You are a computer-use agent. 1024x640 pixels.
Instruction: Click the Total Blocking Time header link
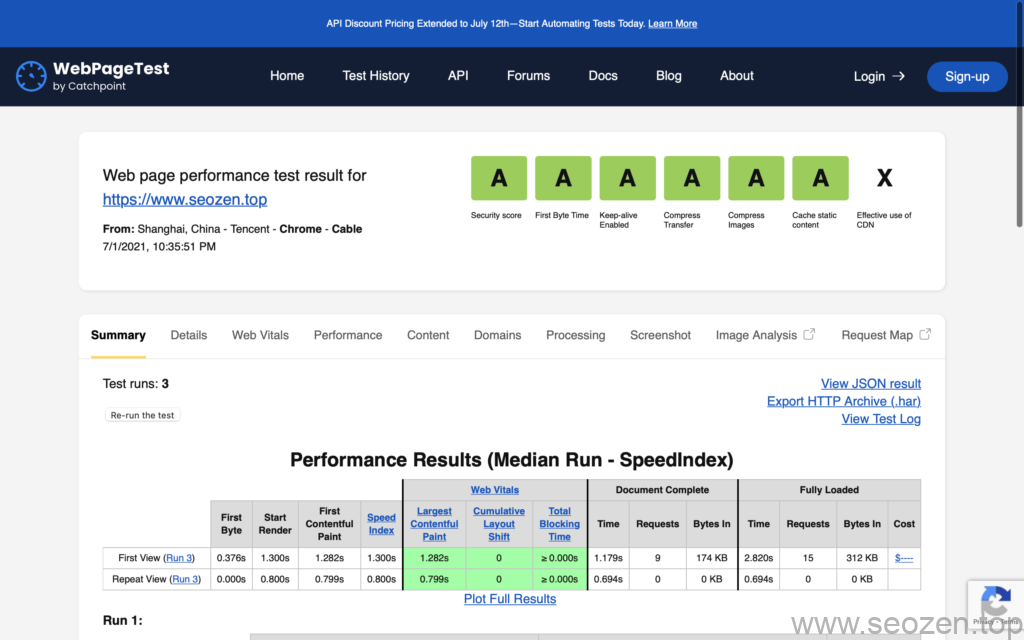[x=560, y=524]
